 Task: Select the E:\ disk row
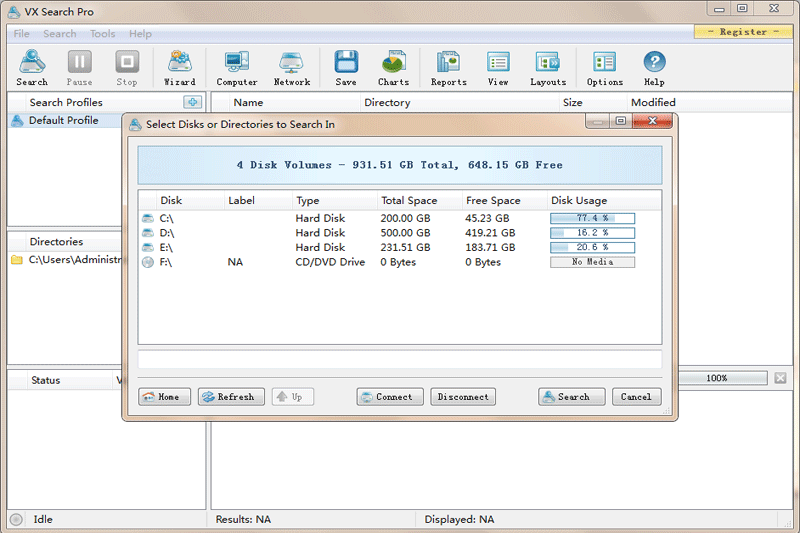pos(400,247)
